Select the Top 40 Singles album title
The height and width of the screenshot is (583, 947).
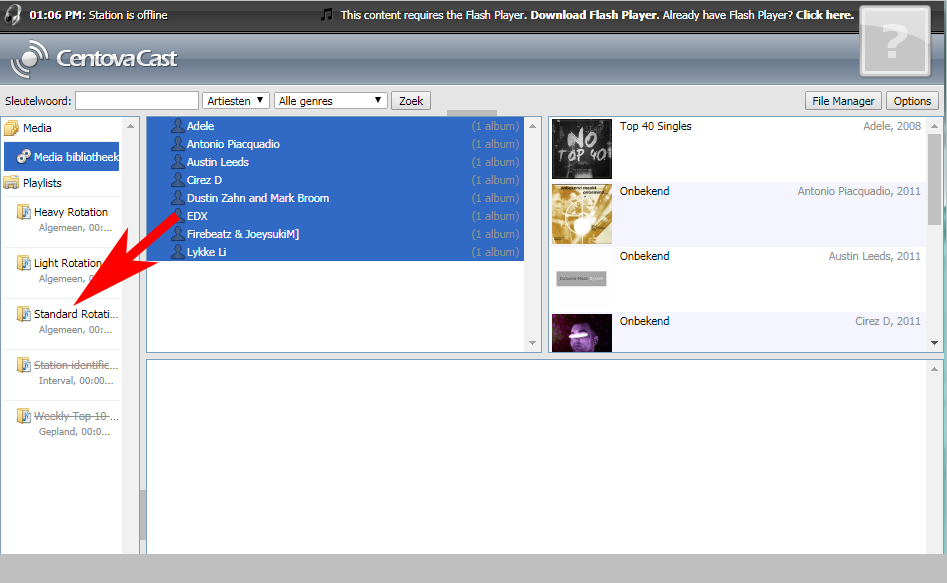(x=655, y=126)
